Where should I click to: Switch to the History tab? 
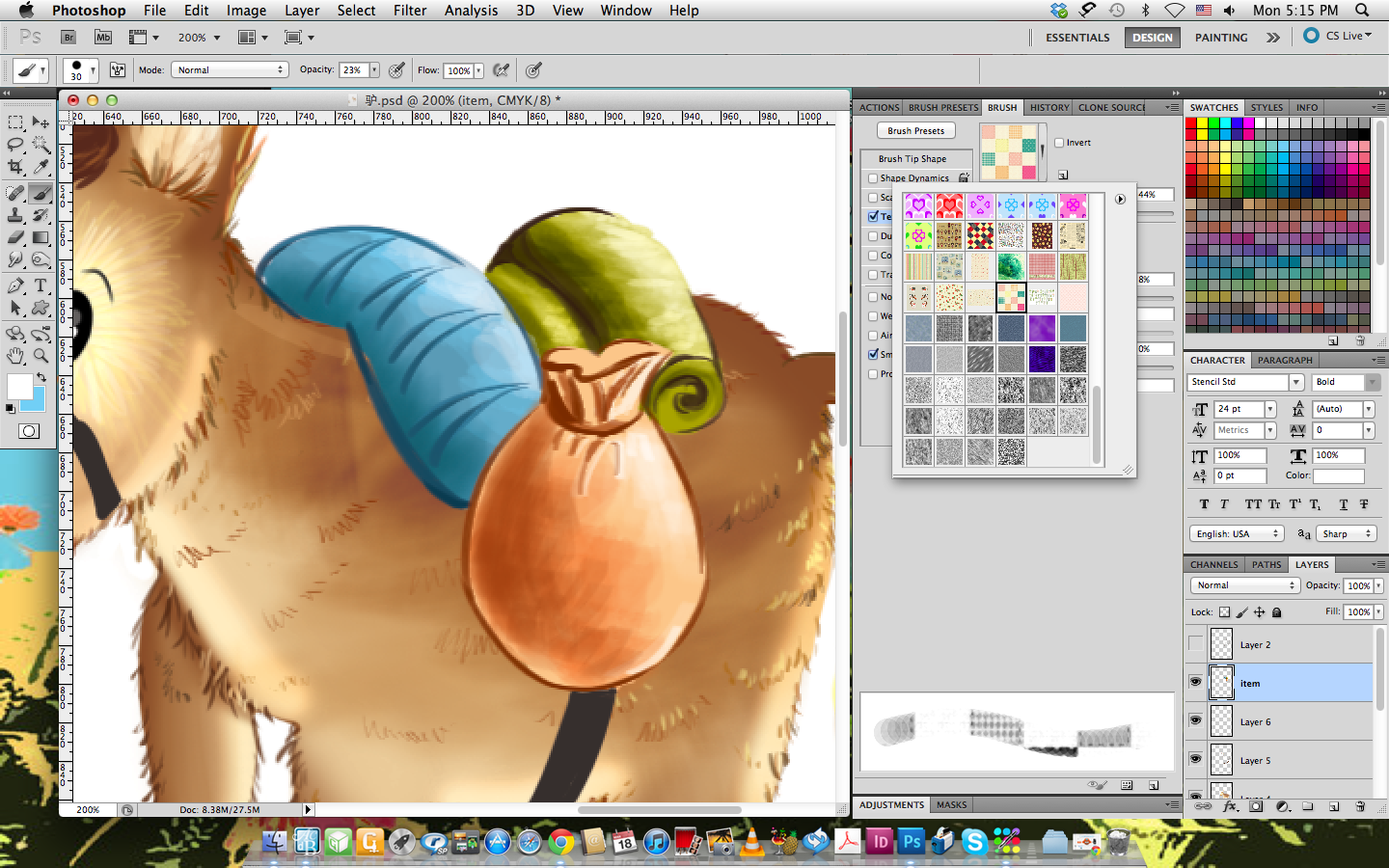1049,108
